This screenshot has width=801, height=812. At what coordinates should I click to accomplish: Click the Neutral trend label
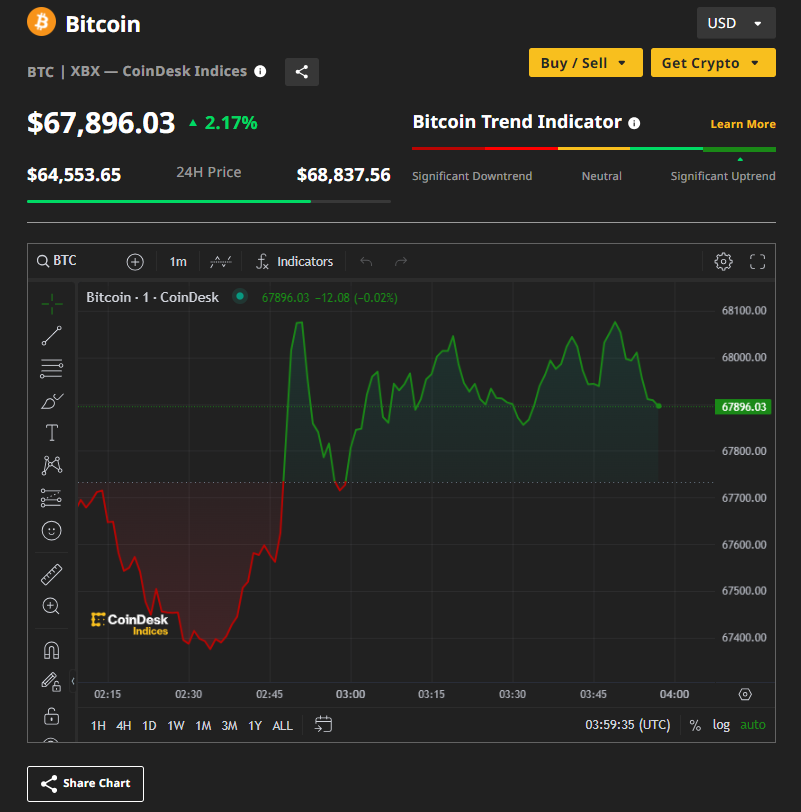(601, 176)
